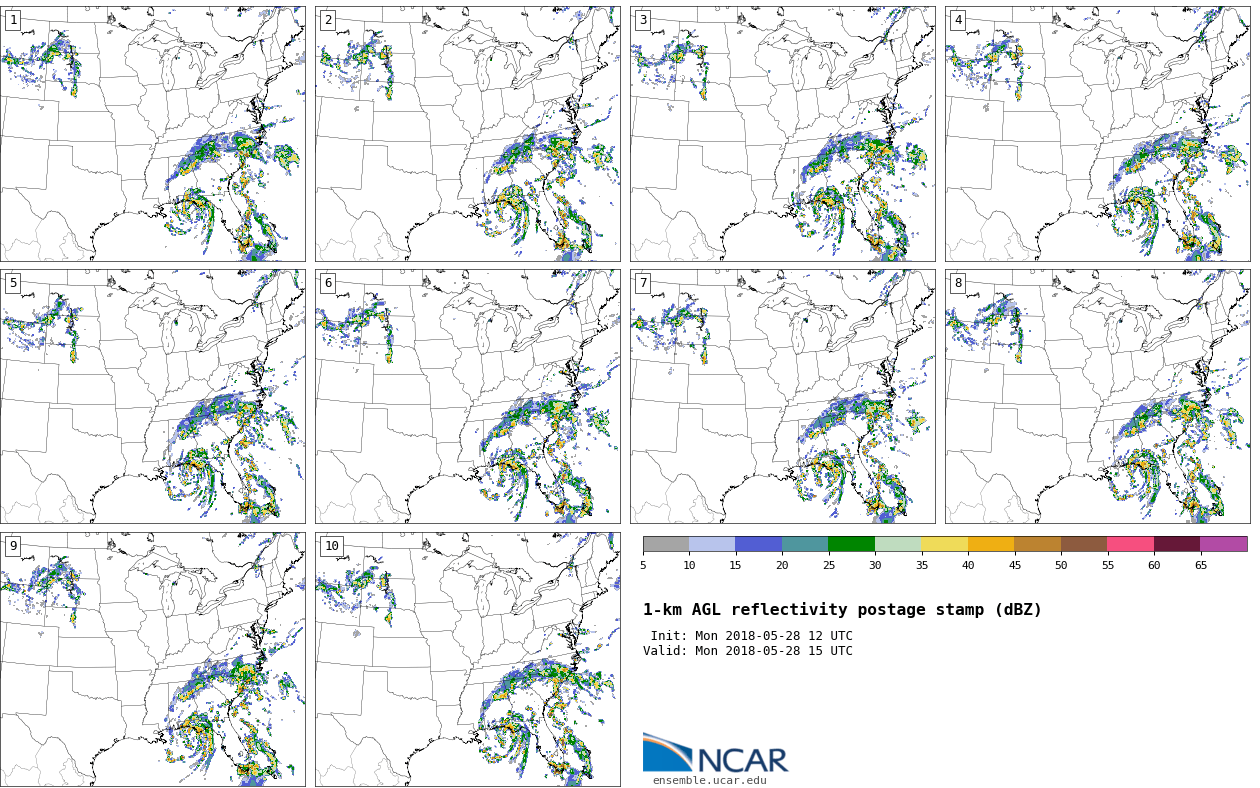Click the dark green 25-30 dBZ swatch
1260x788 pixels.
[852, 544]
